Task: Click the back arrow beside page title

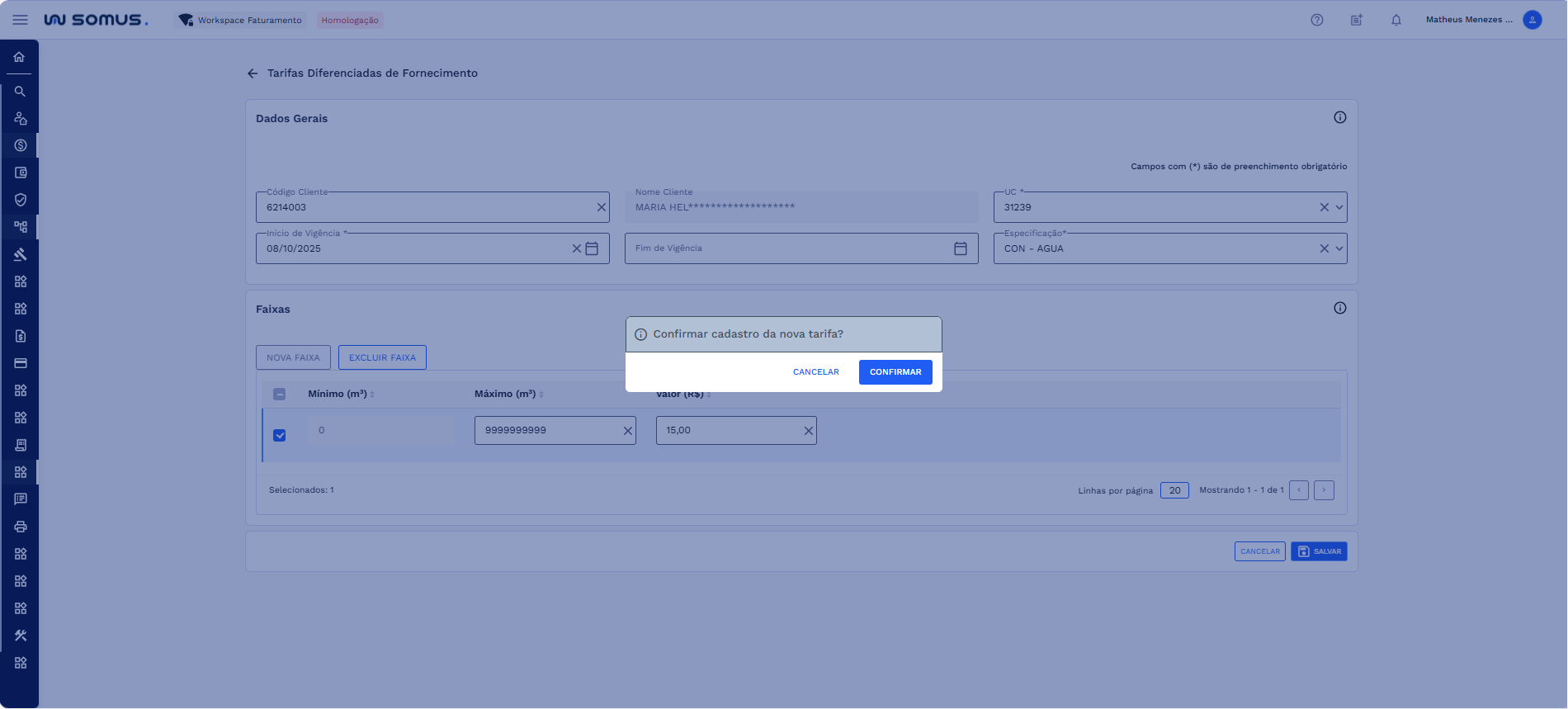Action: tap(253, 73)
